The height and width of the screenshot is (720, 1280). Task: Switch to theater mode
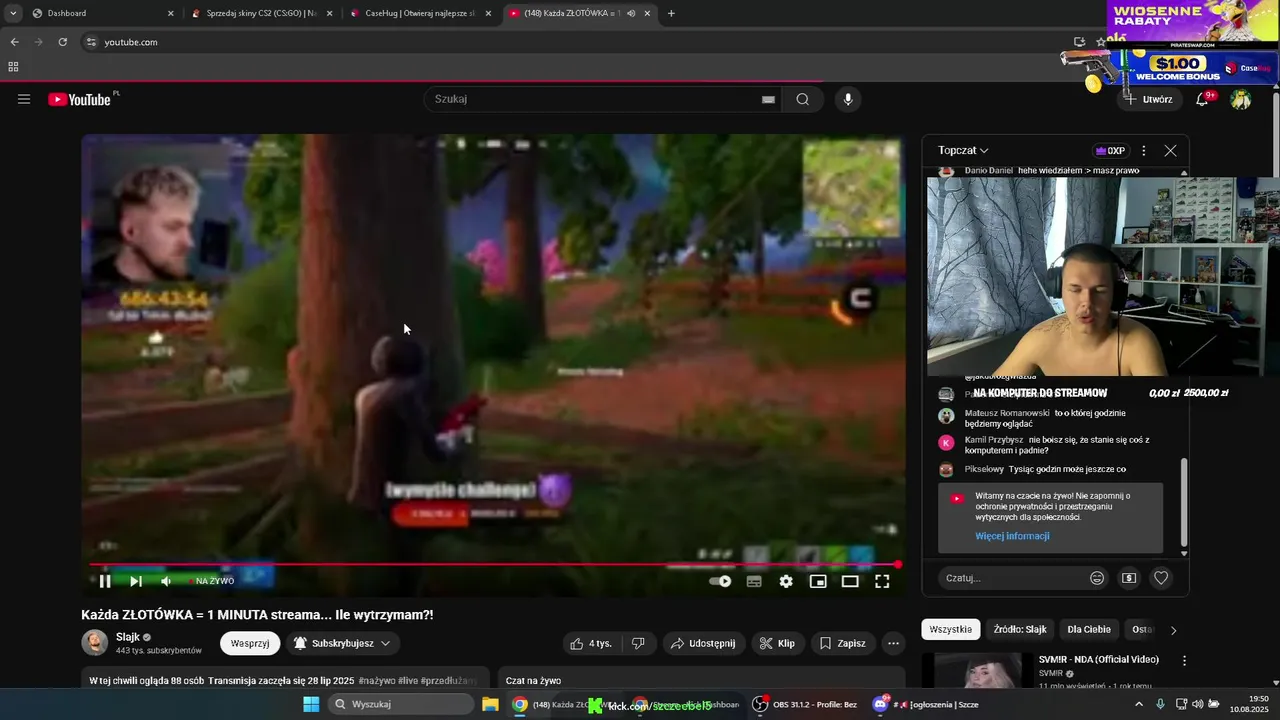850,581
